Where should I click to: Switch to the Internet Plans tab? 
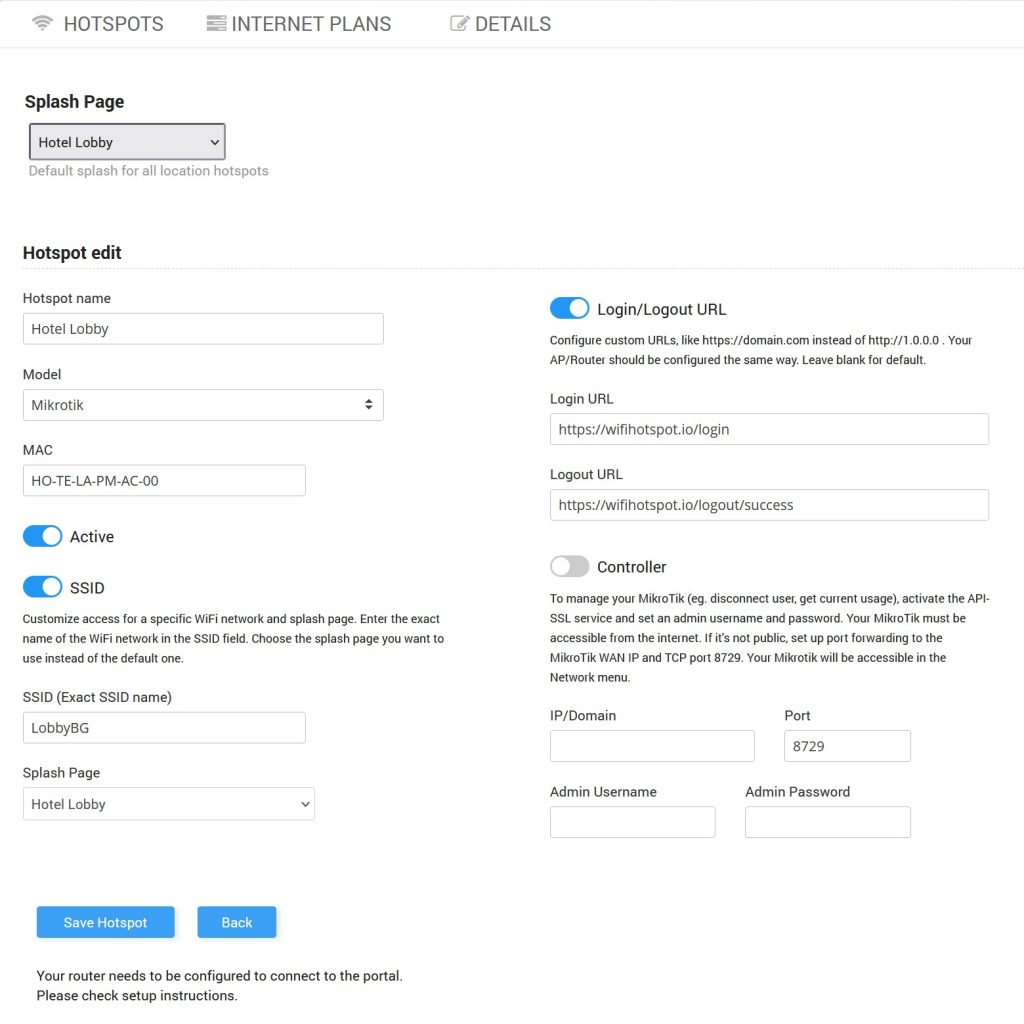(x=310, y=24)
